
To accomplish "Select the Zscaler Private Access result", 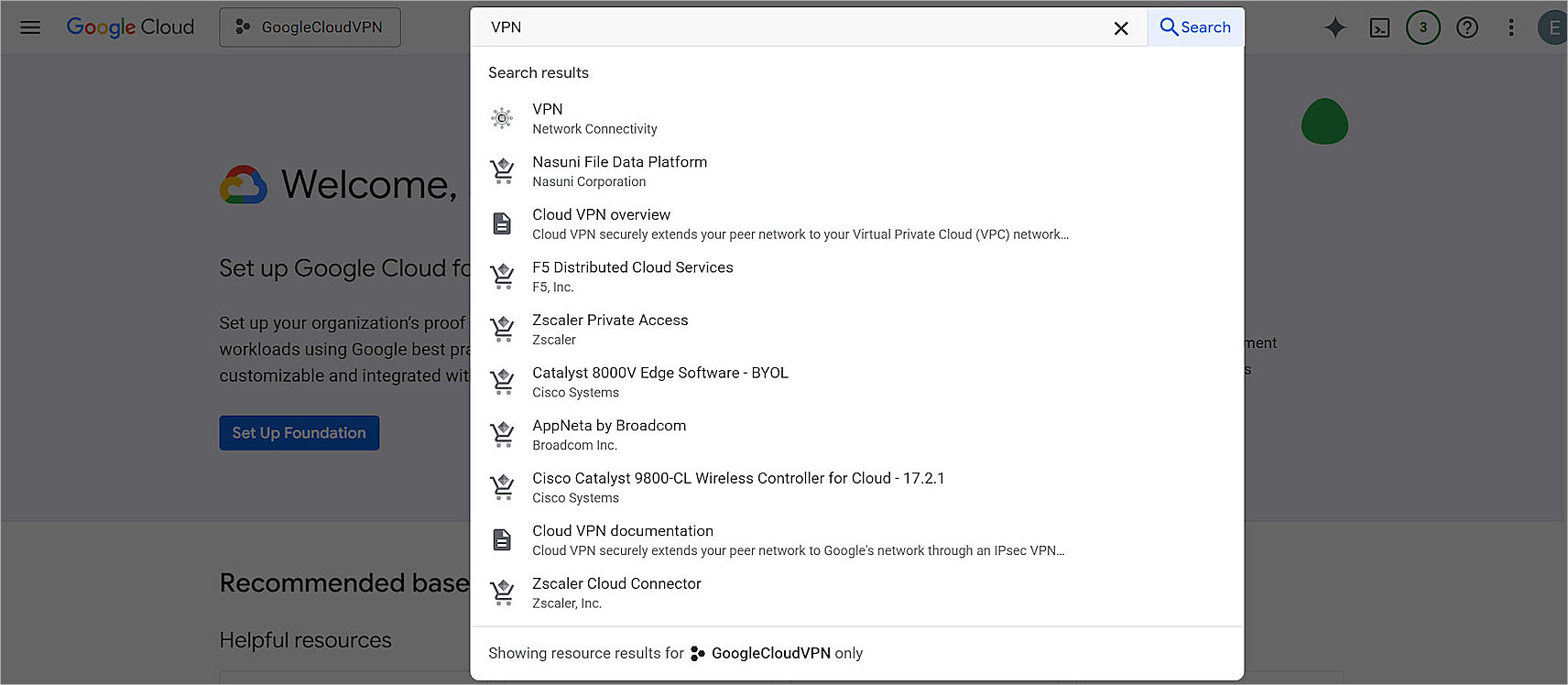I will (x=610, y=320).
